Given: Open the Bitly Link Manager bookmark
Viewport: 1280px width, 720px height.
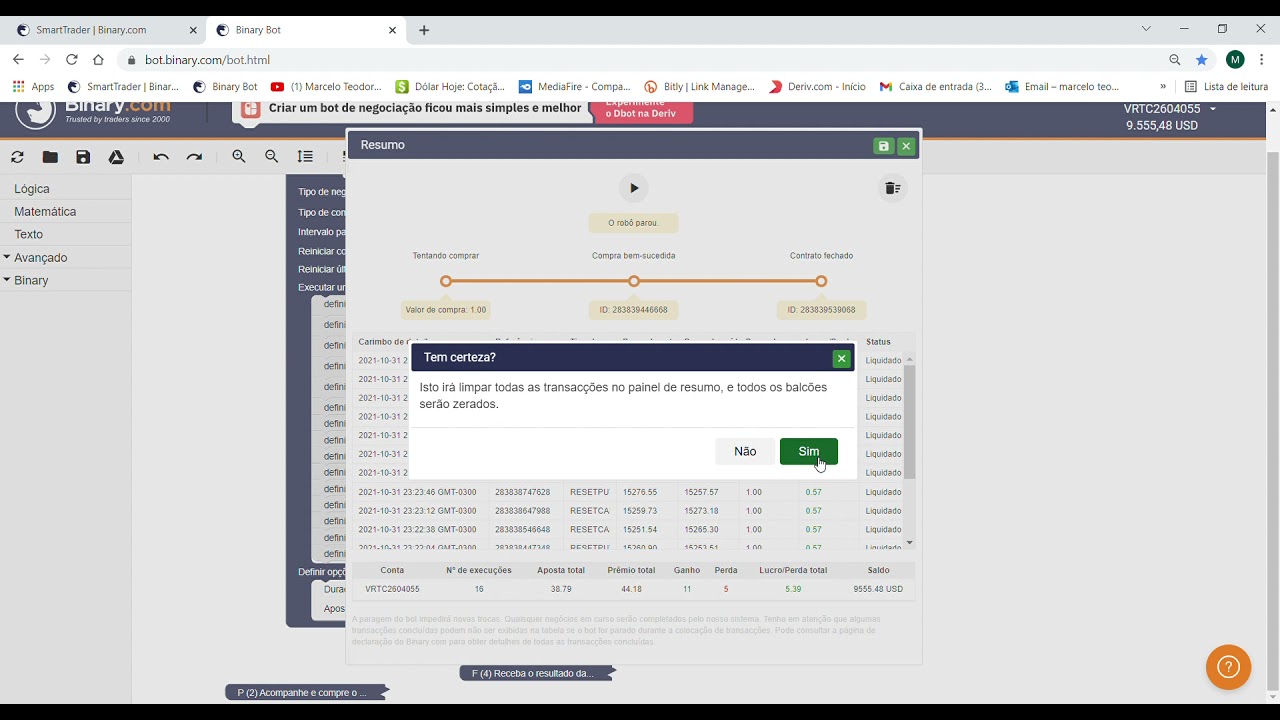Looking at the screenshot, I should [x=700, y=87].
